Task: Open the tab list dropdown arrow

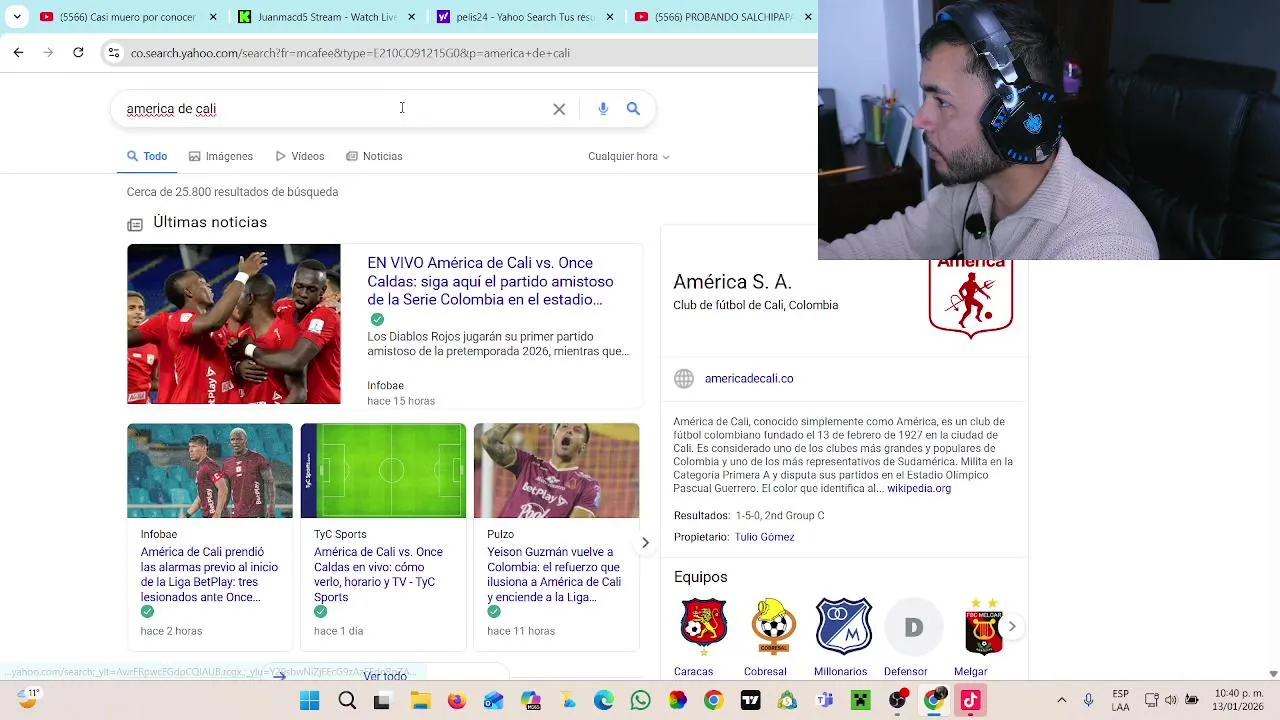Action: pyautogui.click(x=17, y=17)
